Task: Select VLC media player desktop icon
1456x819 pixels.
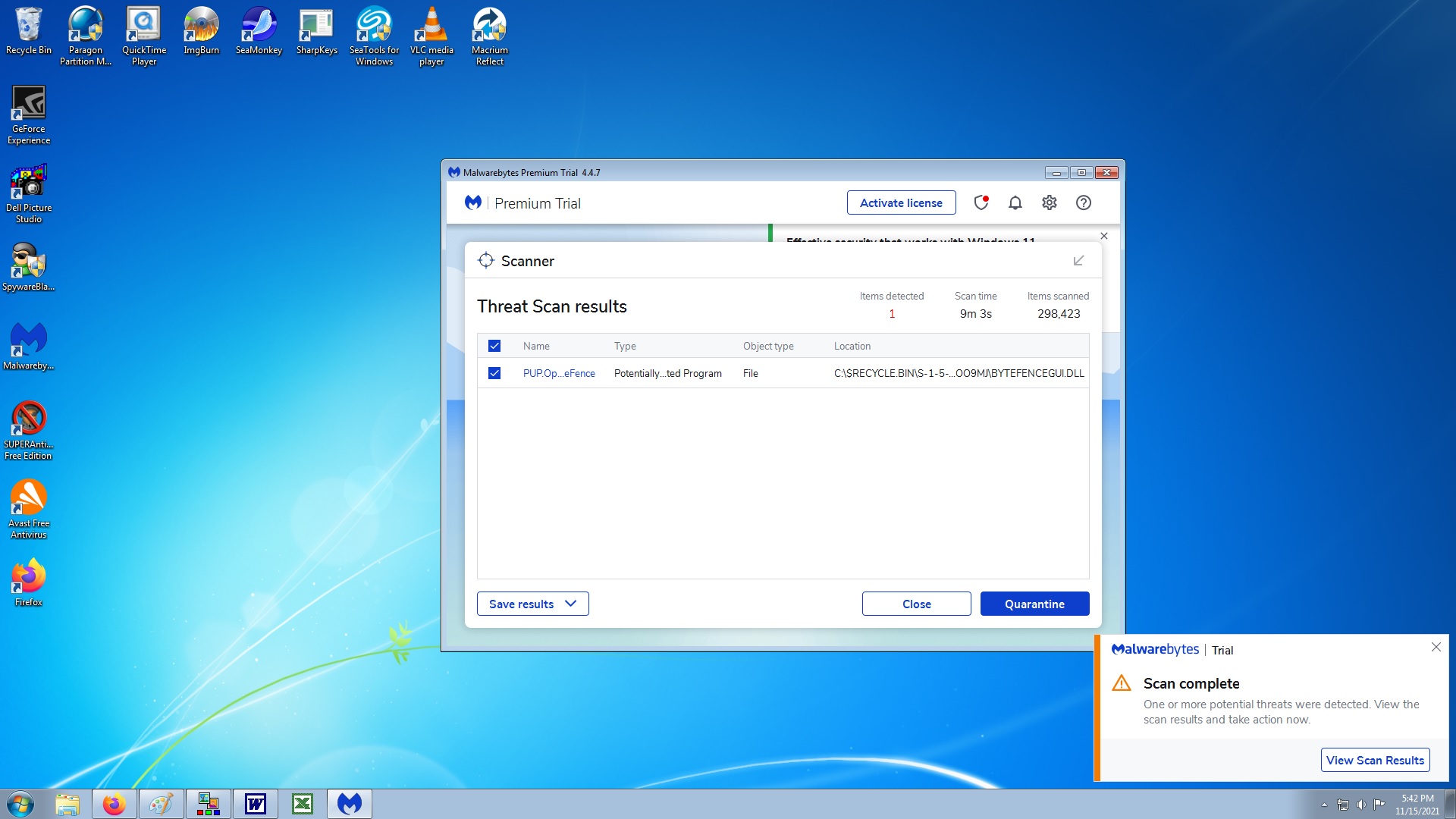Action: pyautogui.click(x=431, y=36)
